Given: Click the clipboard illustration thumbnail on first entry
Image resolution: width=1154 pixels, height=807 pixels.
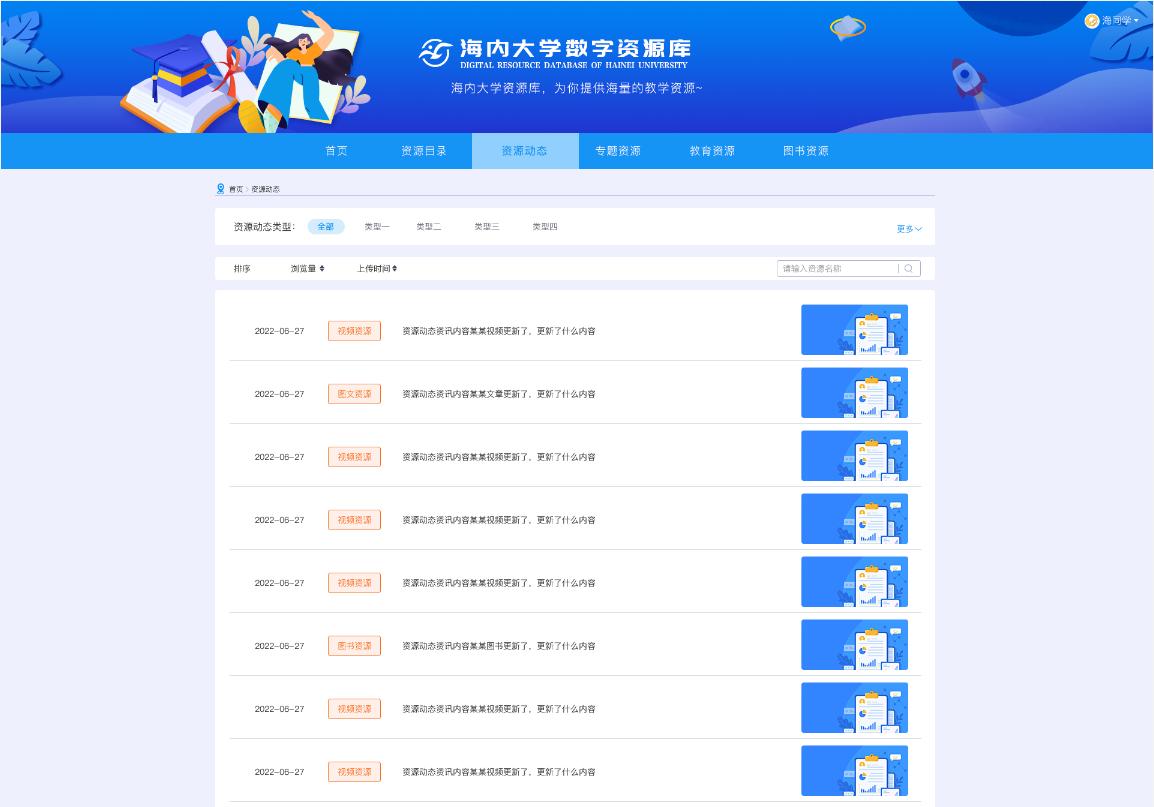Looking at the screenshot, I should tap(855, 330).
